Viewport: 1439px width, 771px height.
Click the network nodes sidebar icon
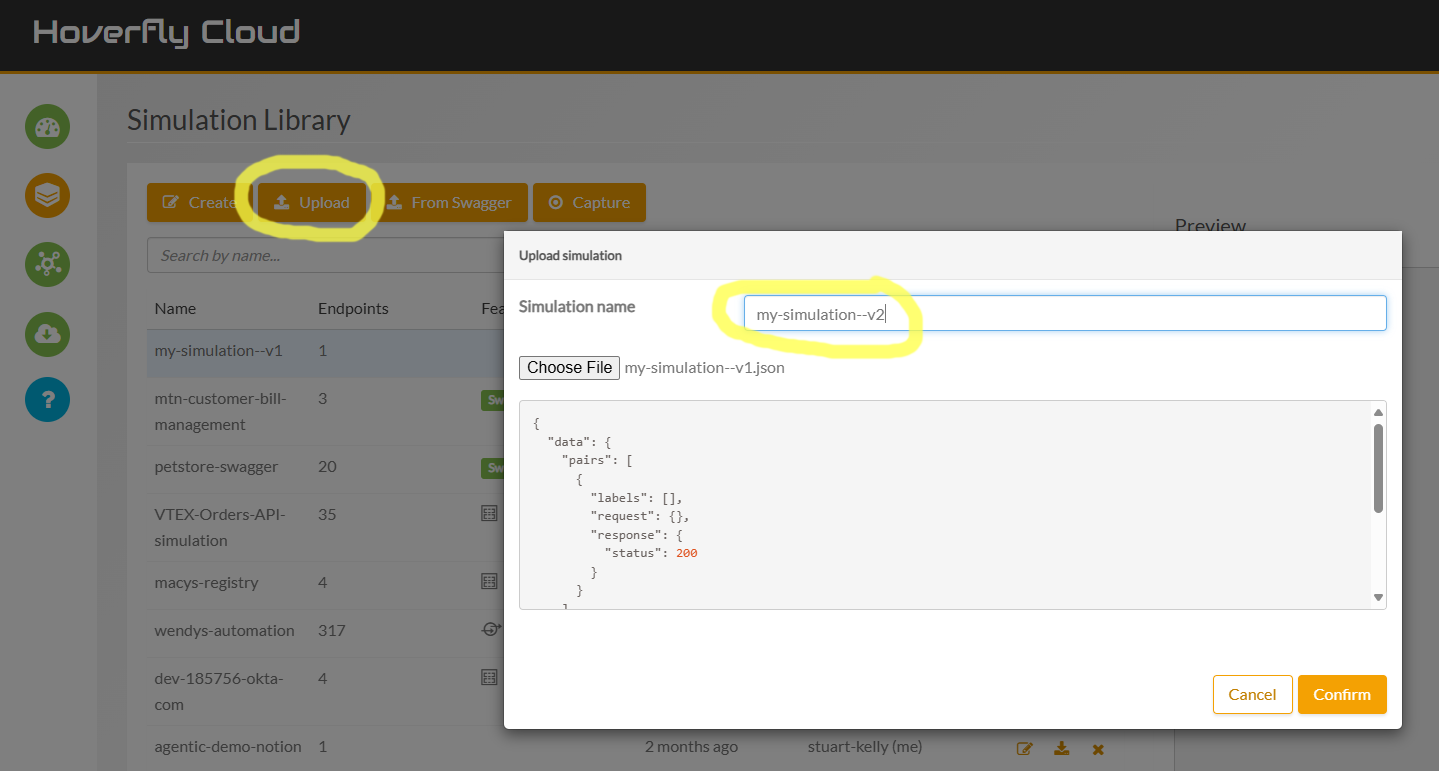pos(47,264)
